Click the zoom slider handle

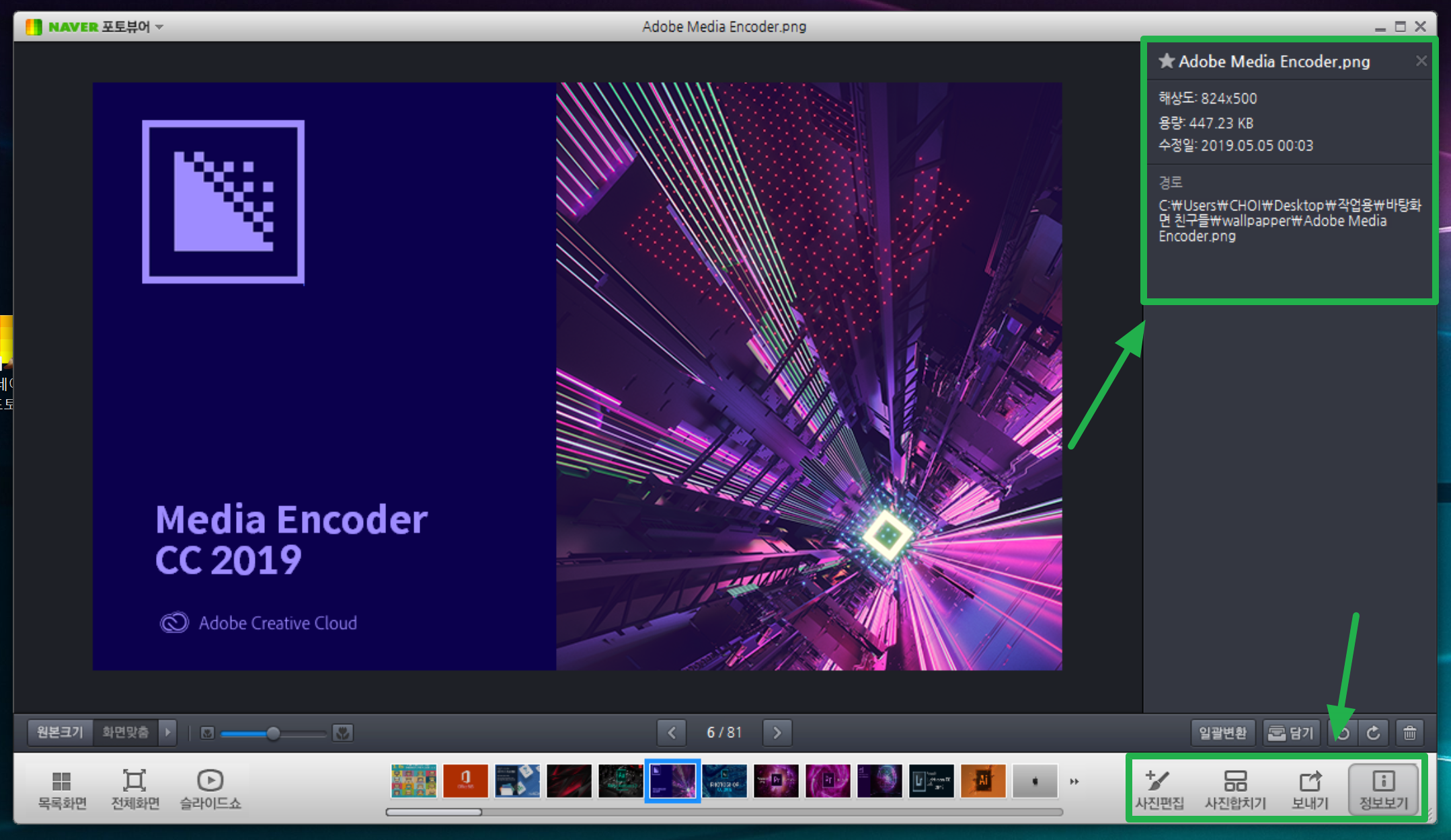273,733
